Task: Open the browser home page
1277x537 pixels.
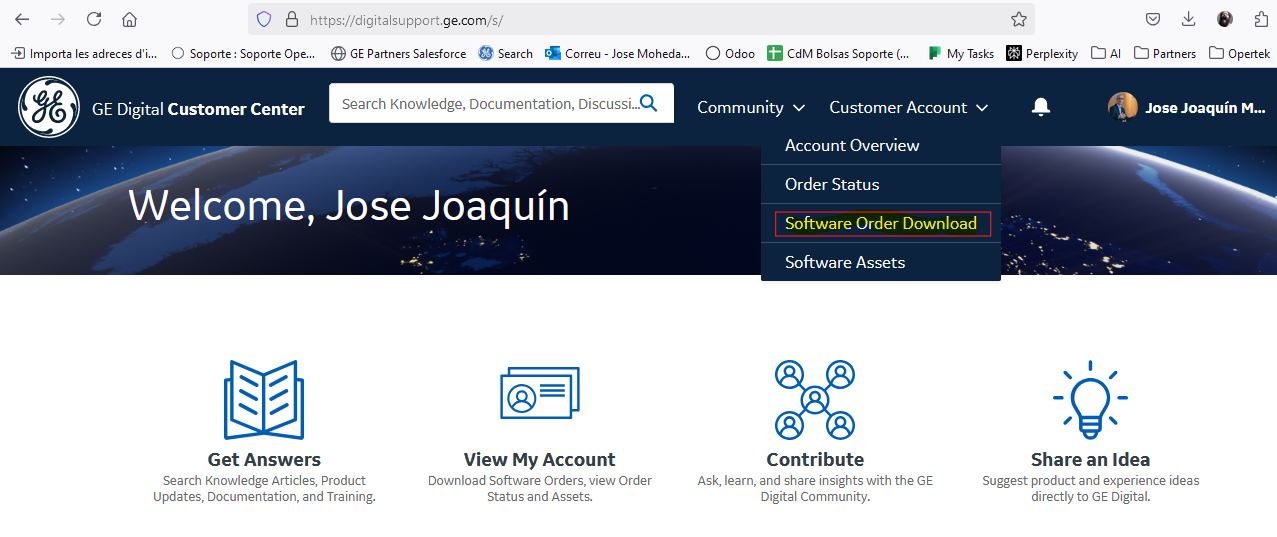Action: coord(129,19)
